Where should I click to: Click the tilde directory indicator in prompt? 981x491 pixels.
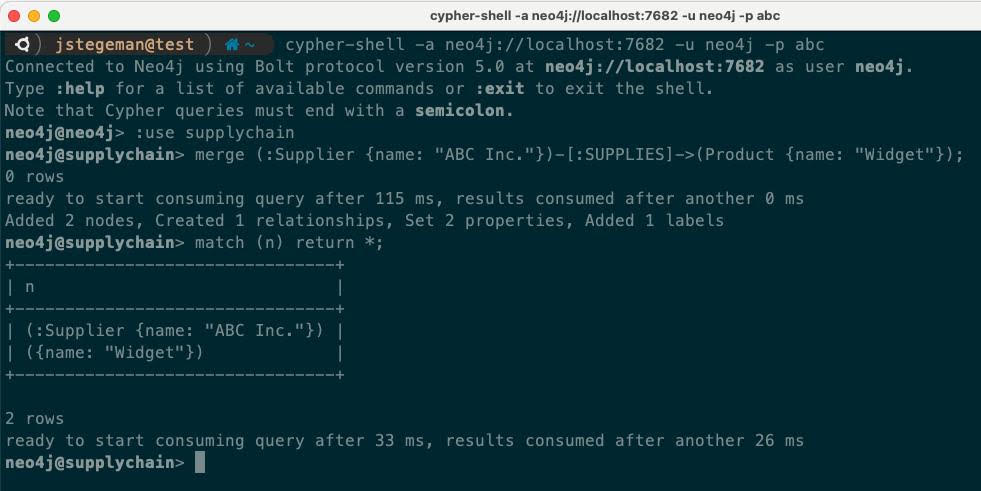tap(249, 45)
